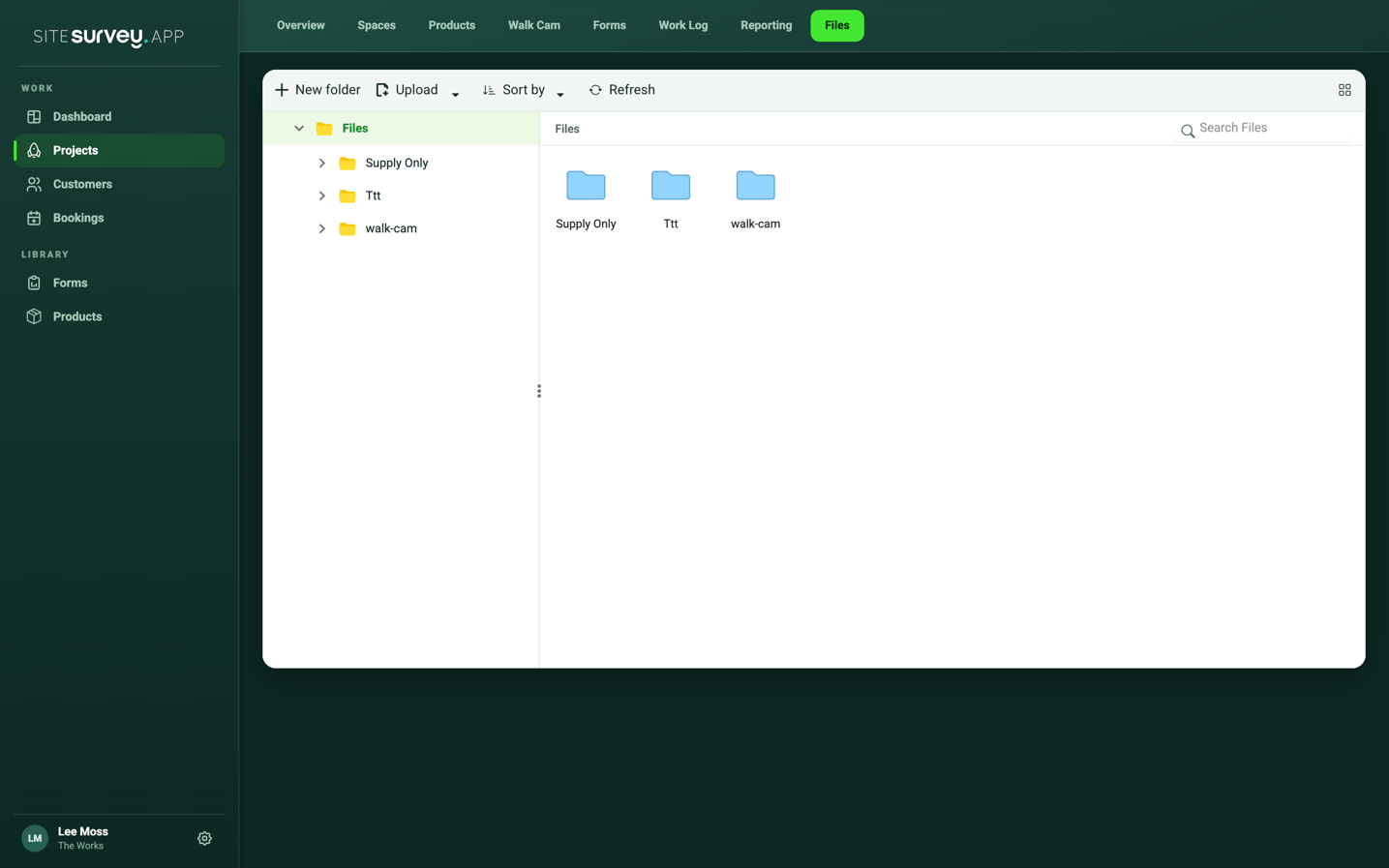Create a New folder
1389x868 pixels.
point(317,90)
